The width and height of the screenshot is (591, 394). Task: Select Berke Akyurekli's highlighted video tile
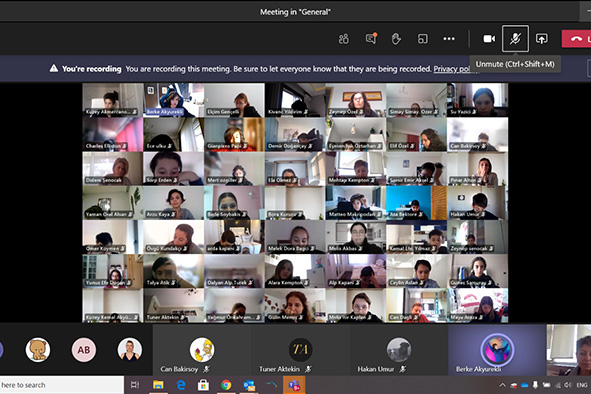coord(174,100)
